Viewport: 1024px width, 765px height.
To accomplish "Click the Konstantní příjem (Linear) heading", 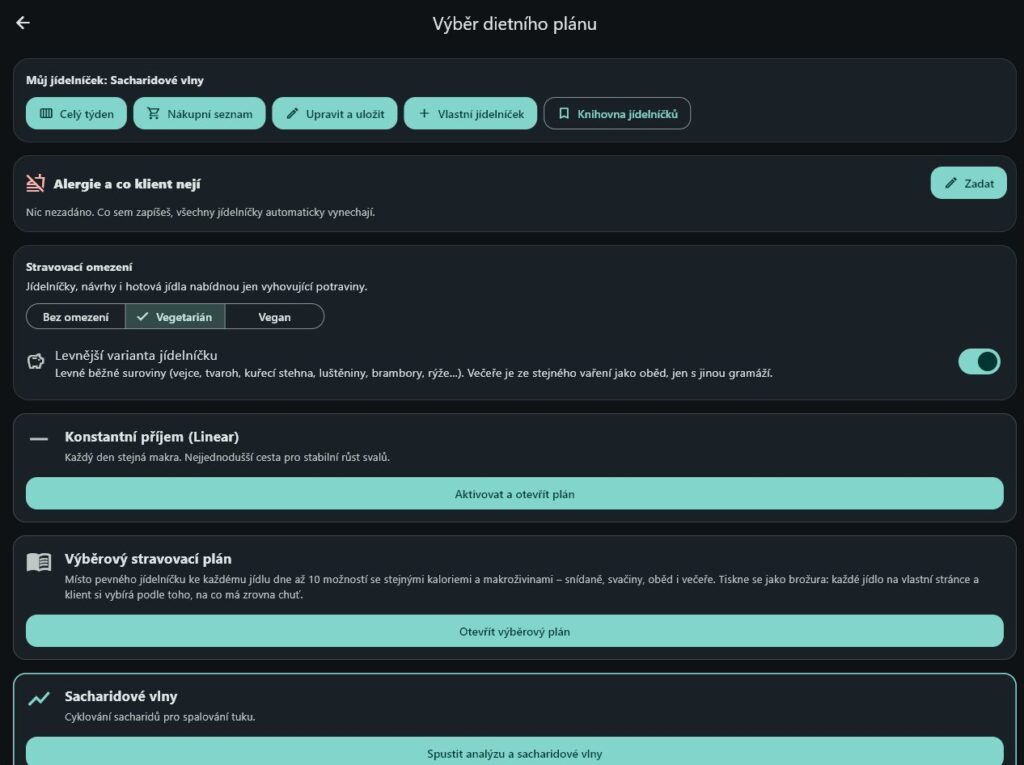I will (x=152, y=436).
